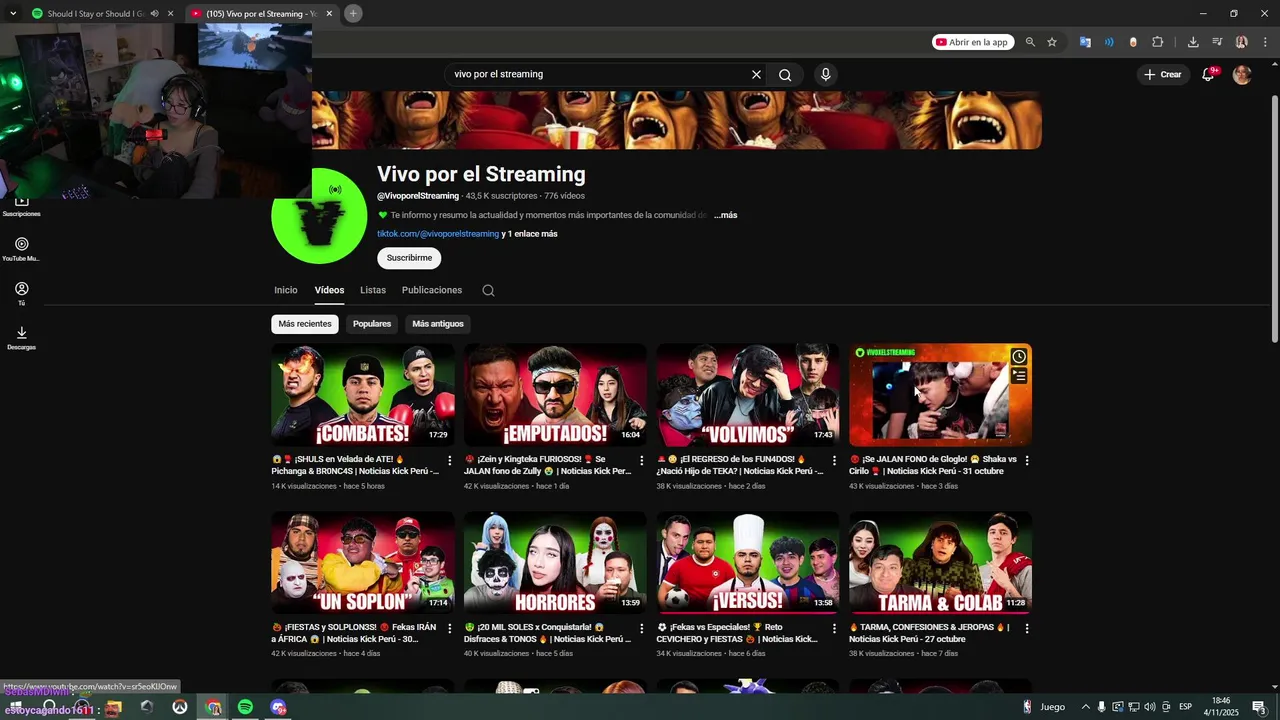1280x720 pixels.
Task: Open options menu for JALAN FONO de Gloglo video
Action: 1026,460
